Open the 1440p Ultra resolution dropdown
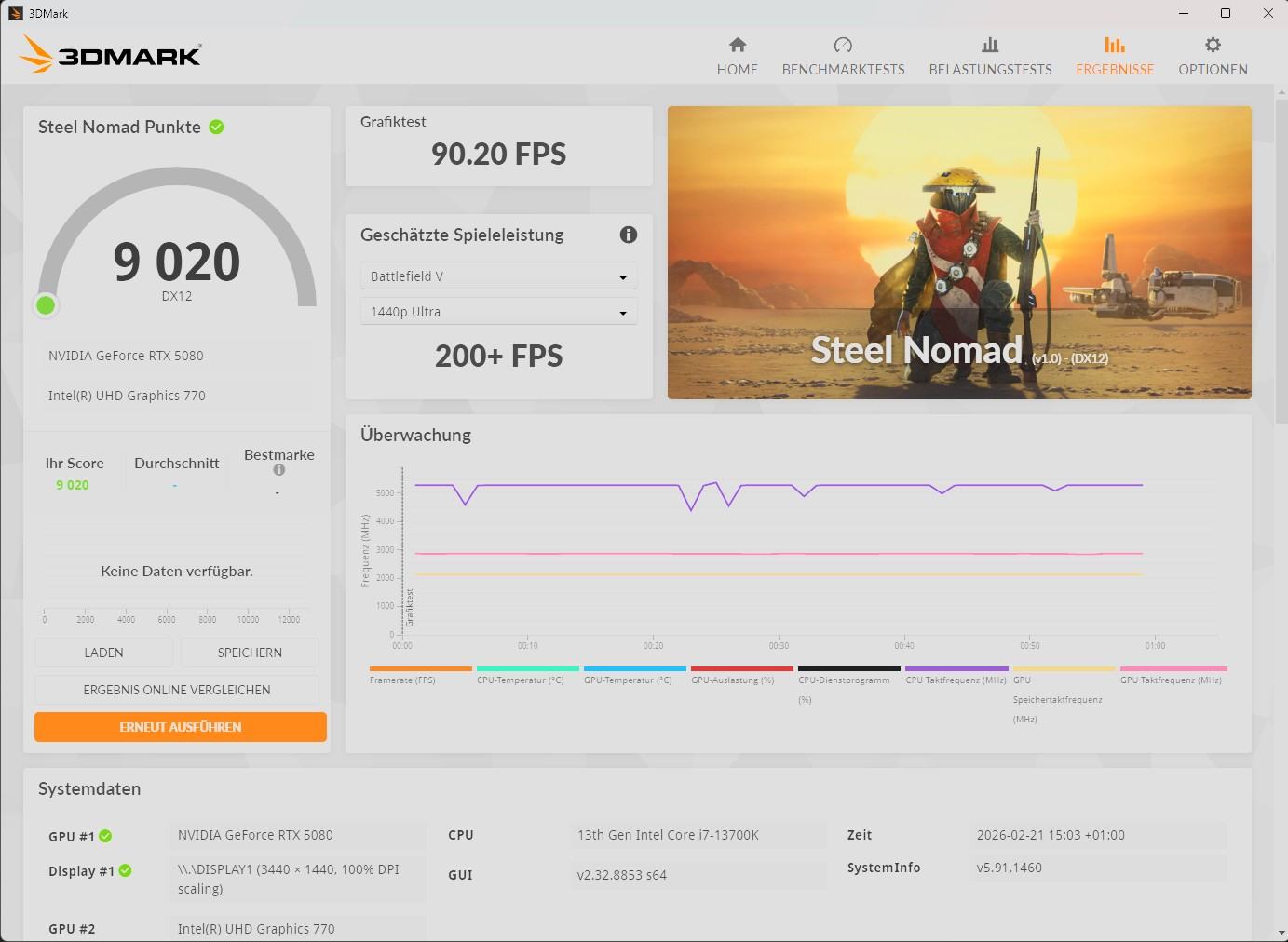 [x=498, y=312]
